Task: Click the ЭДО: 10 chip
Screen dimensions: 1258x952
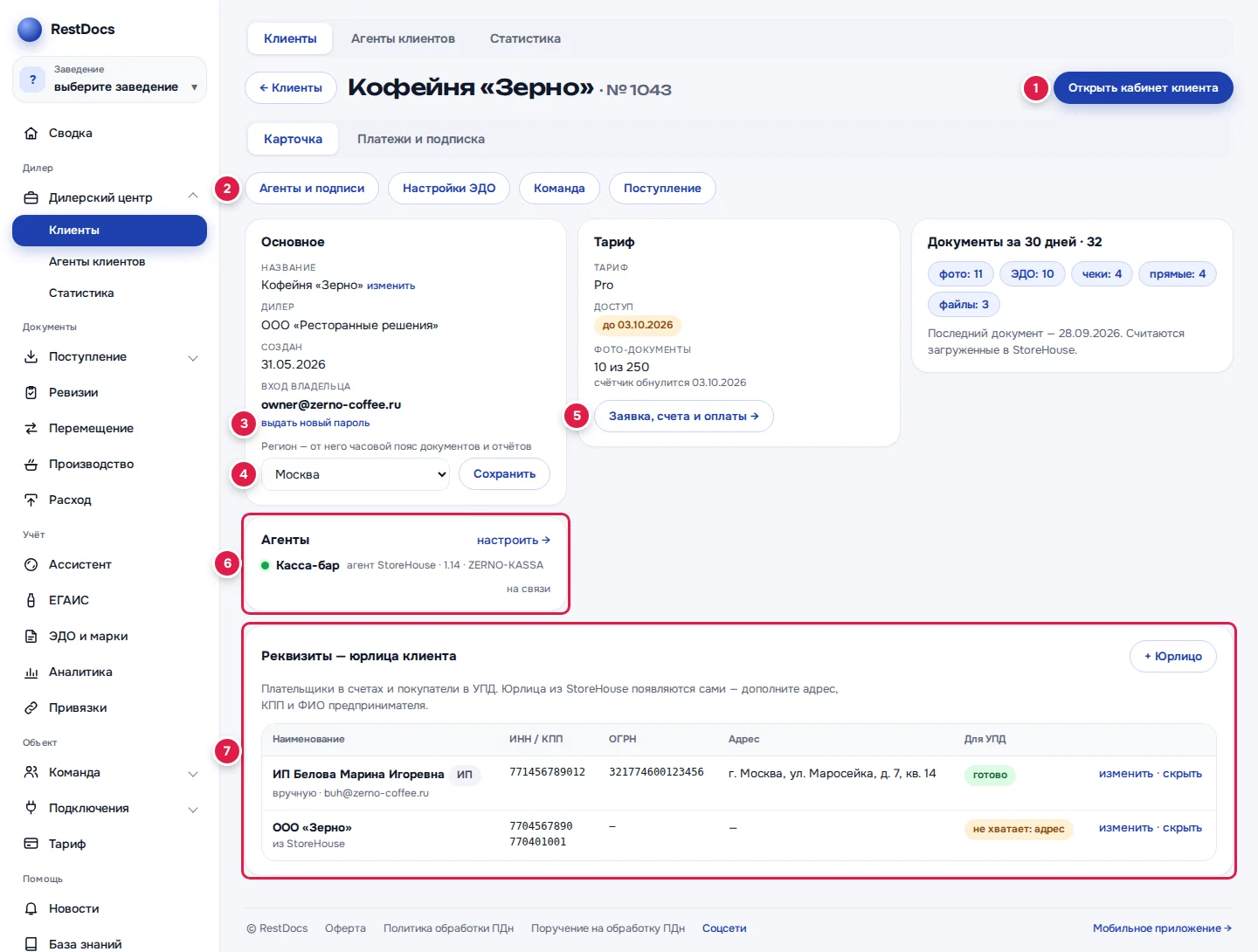Action: (x=1033, y=274)
